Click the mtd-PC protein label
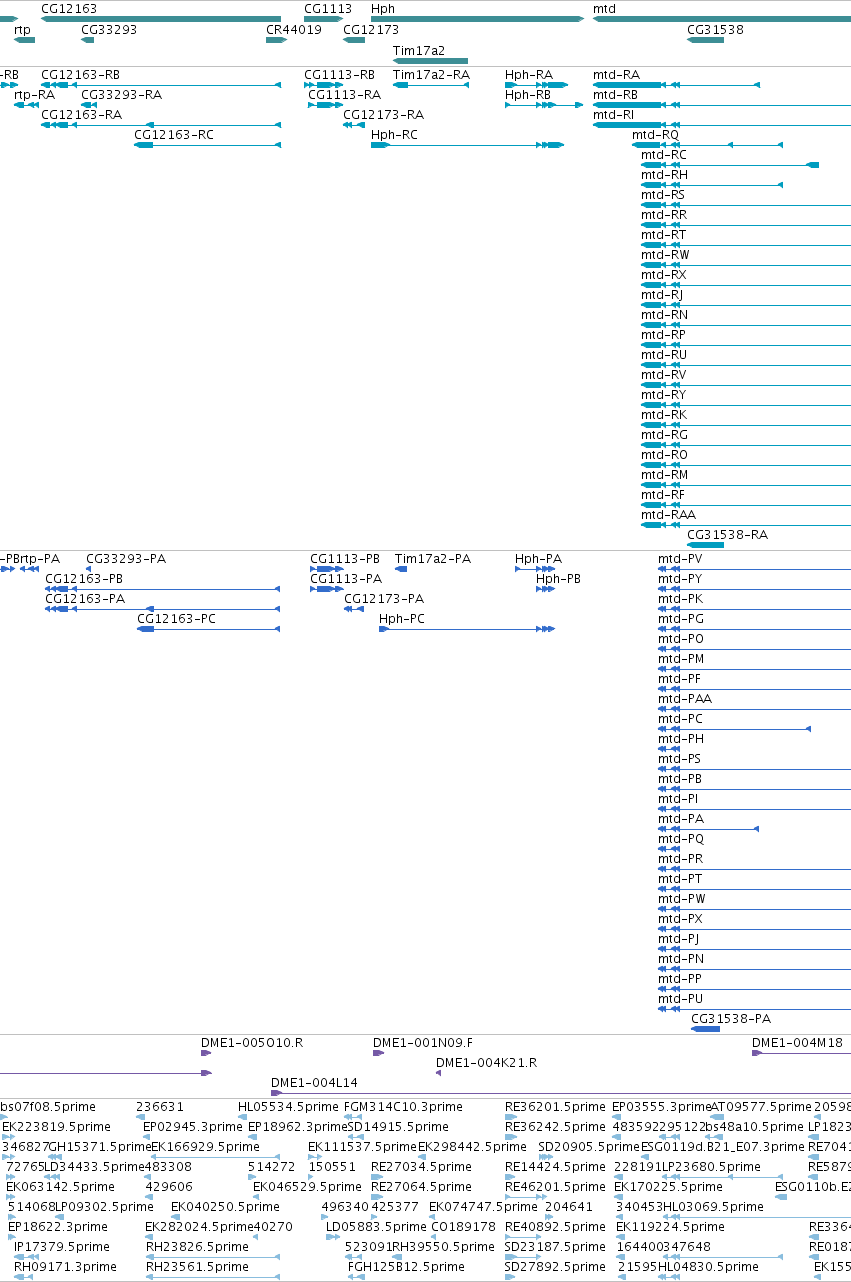The width and height of the screenshot is (851, 1282). point(680,719)
